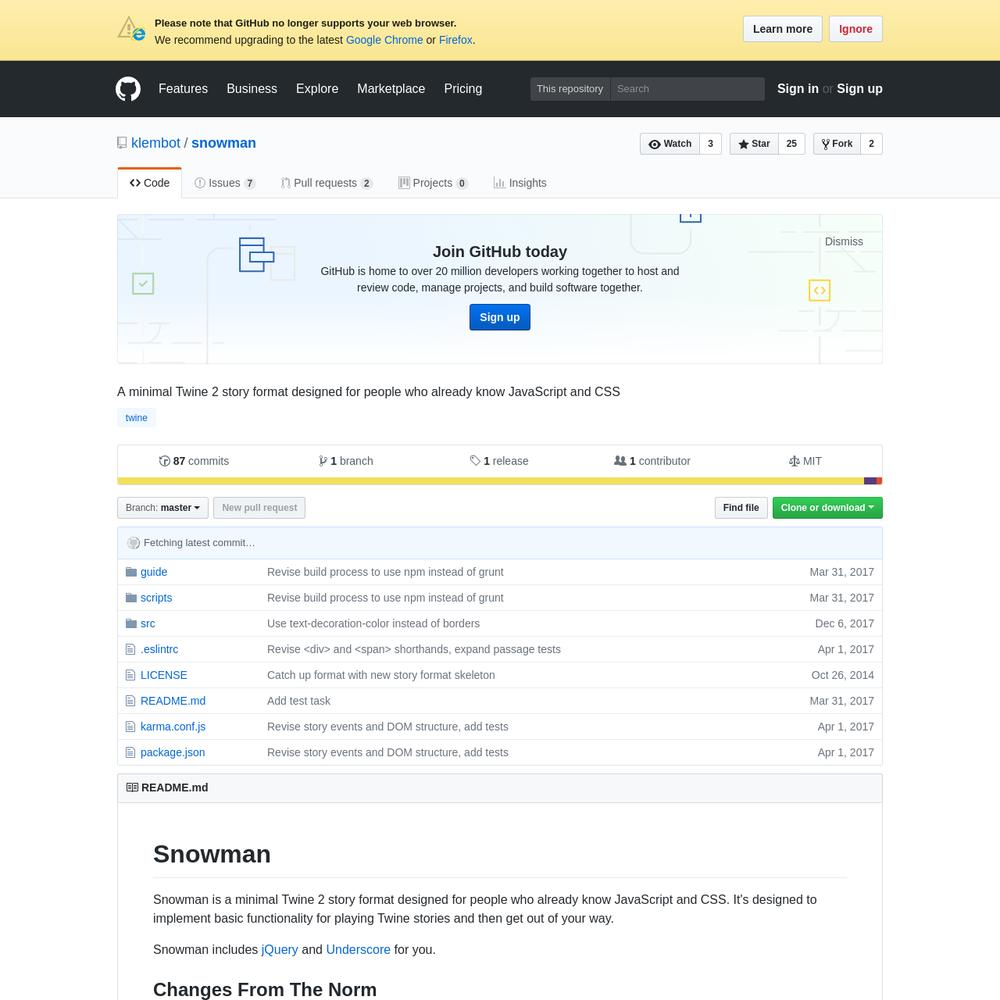The width and height of the screenshot is (1000, 1000).
Task: Fork the snowman repository
Action: 837,144
